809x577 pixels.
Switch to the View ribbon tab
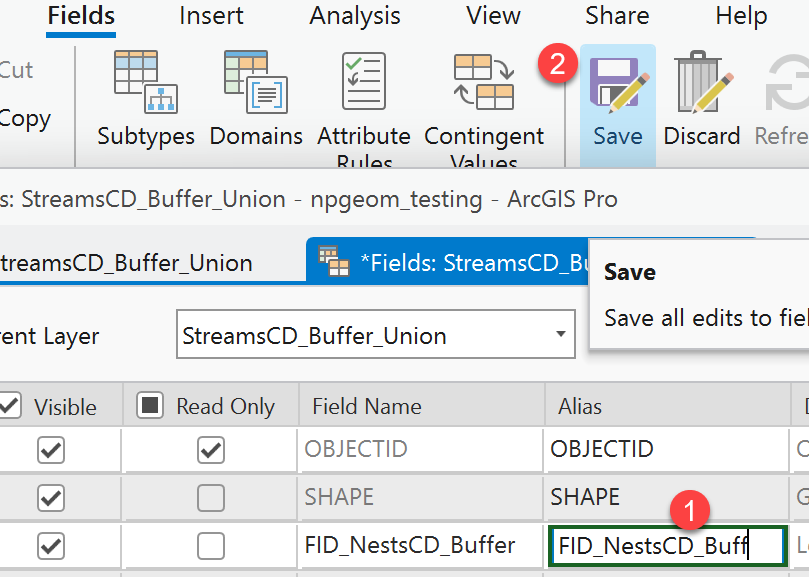[x=491, y=16]
